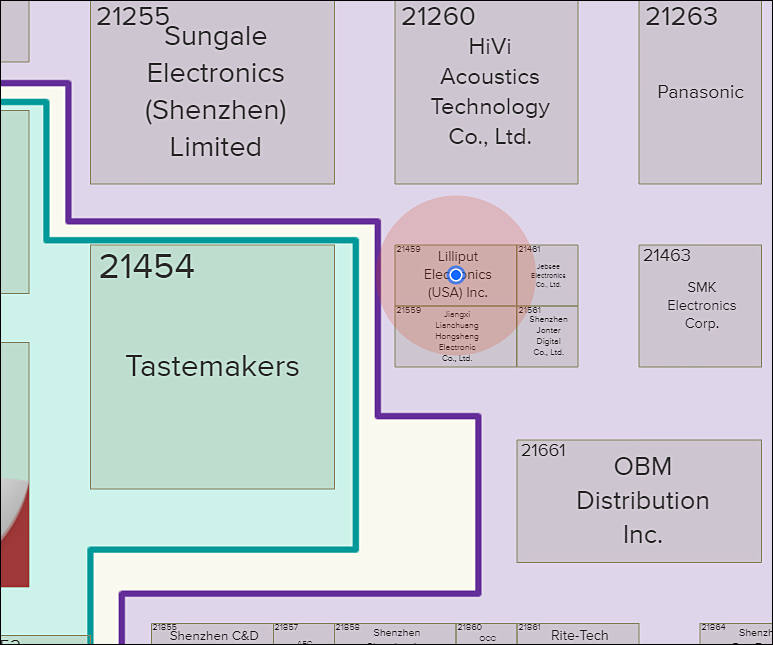Click the OCC booth 21860

(486, 634)
